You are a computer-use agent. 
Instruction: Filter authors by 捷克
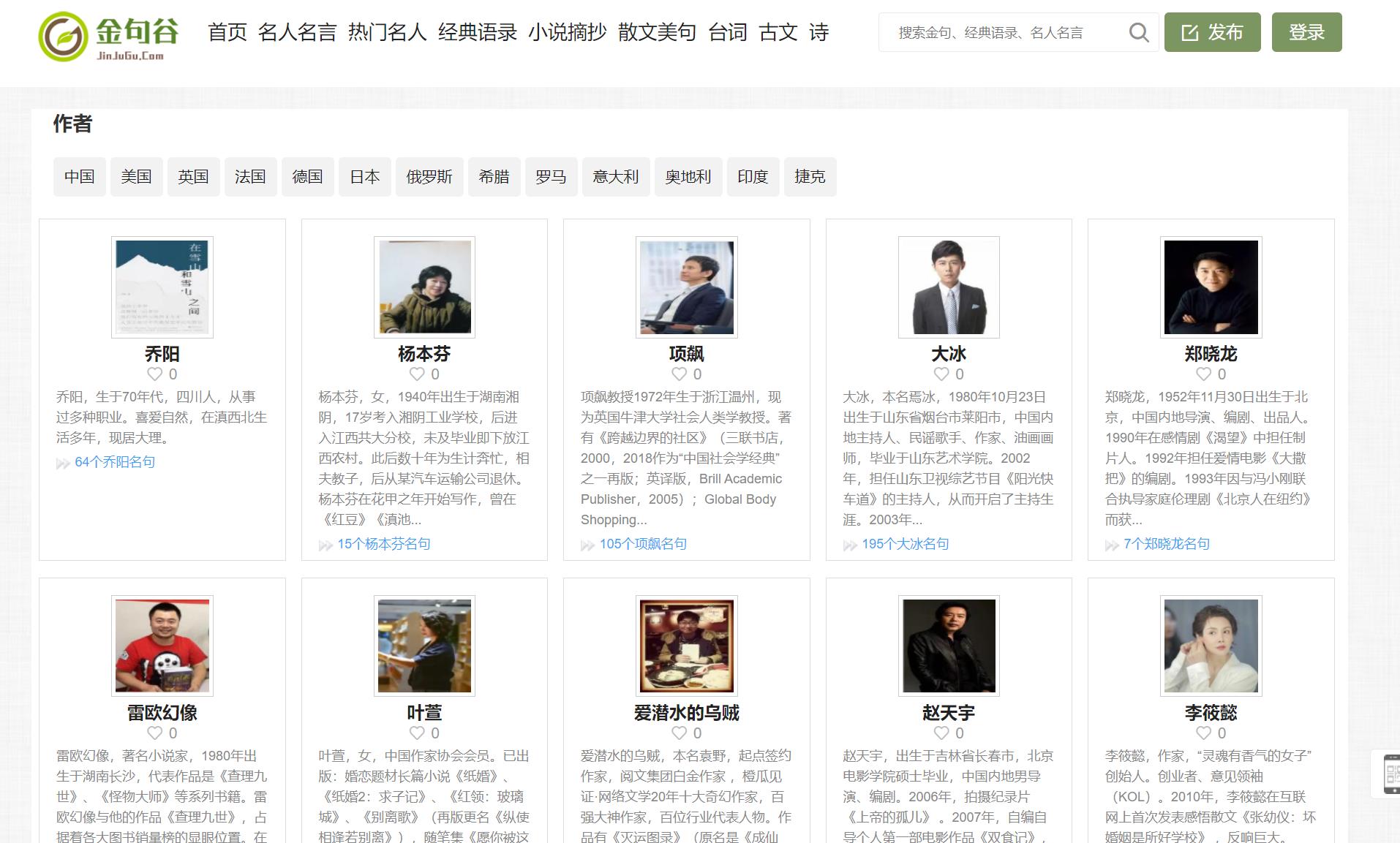tap(810, 177)
